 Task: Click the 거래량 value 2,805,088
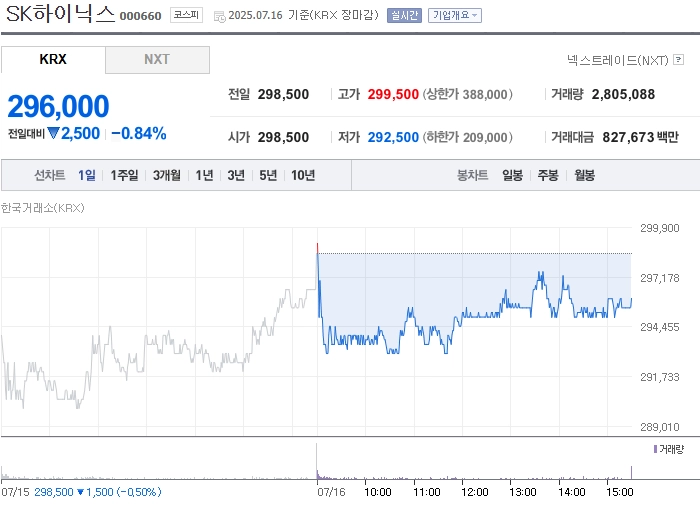(x=623, y=94)
